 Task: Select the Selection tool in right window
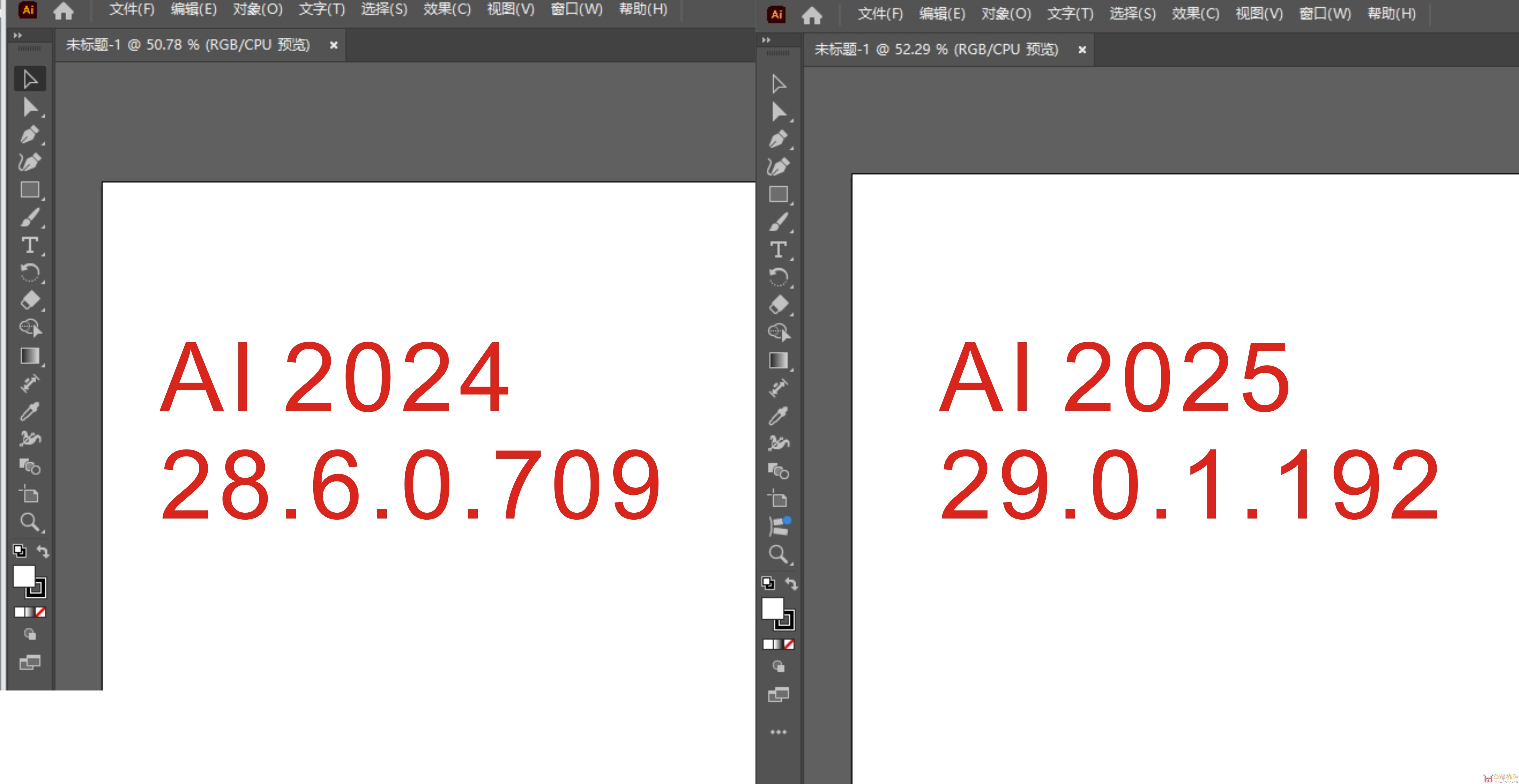778,84
